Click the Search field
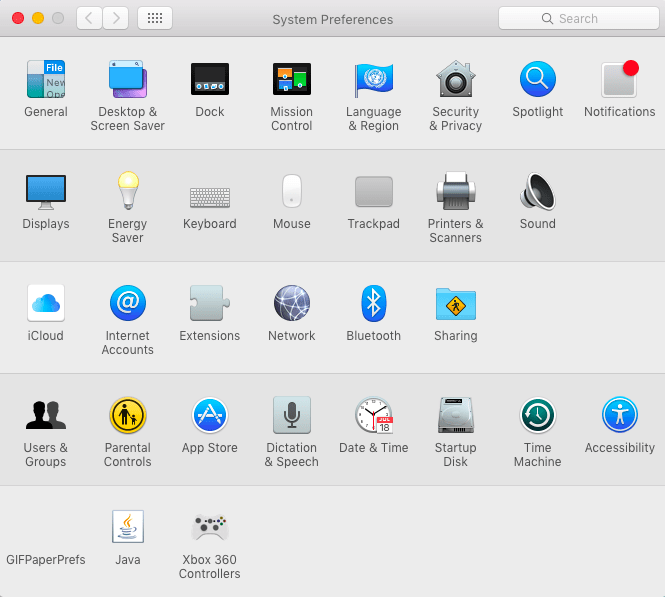 [x=578, y=19]
